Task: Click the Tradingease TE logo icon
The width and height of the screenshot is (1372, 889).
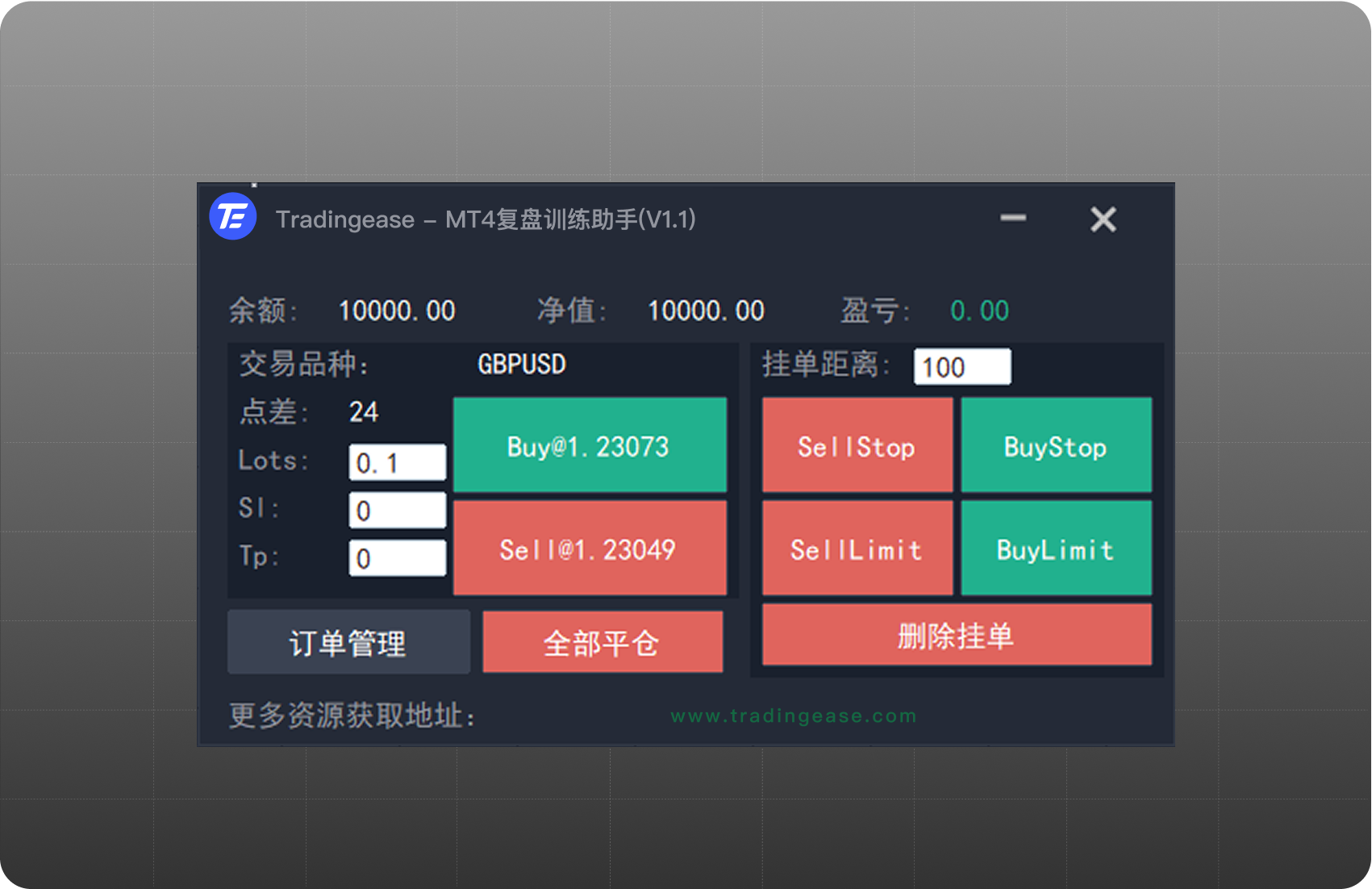Action: tap(232, 217)
